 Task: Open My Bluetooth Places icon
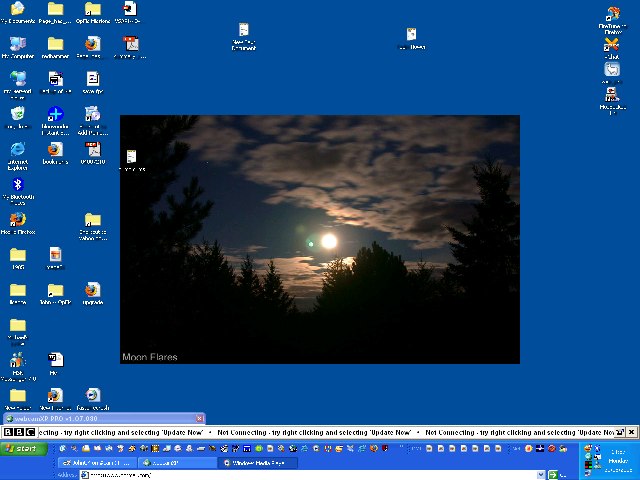pyautogui.click(x=18, y=191)
